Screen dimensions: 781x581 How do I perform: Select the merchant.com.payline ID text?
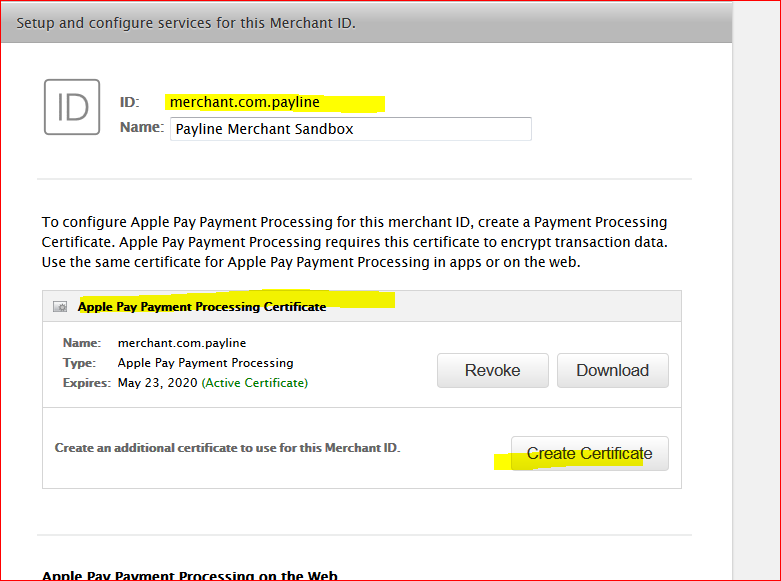point(245,102)
